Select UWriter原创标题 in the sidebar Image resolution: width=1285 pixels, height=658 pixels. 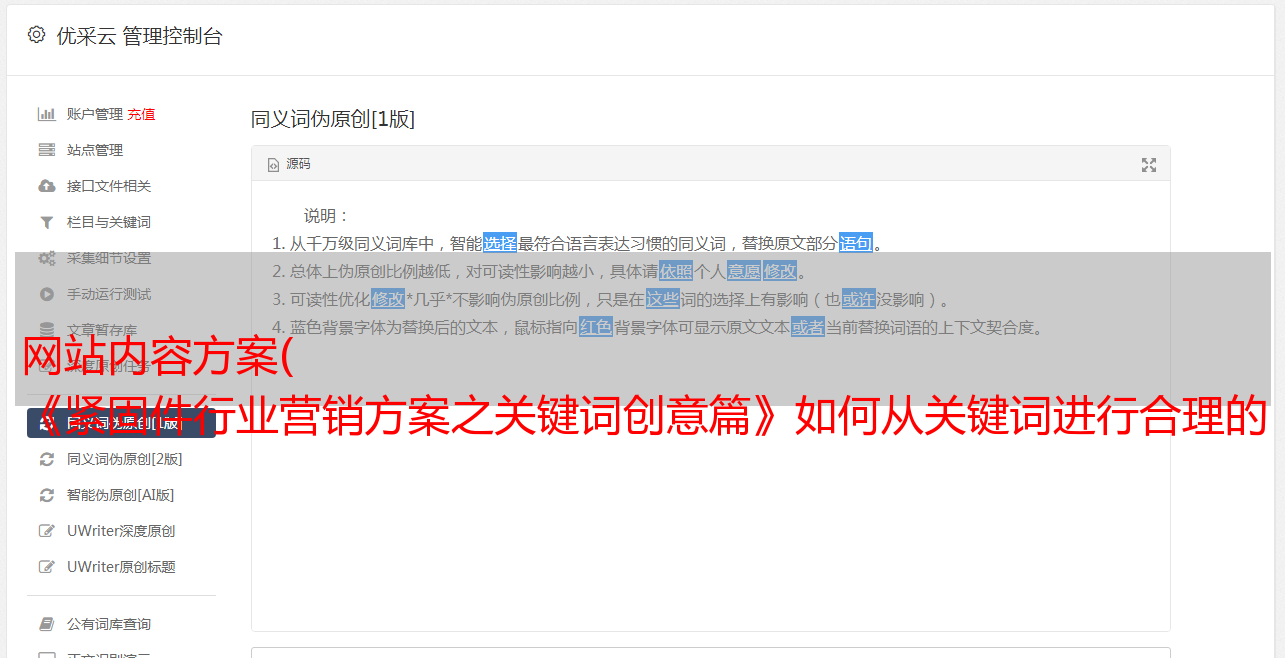121,567
